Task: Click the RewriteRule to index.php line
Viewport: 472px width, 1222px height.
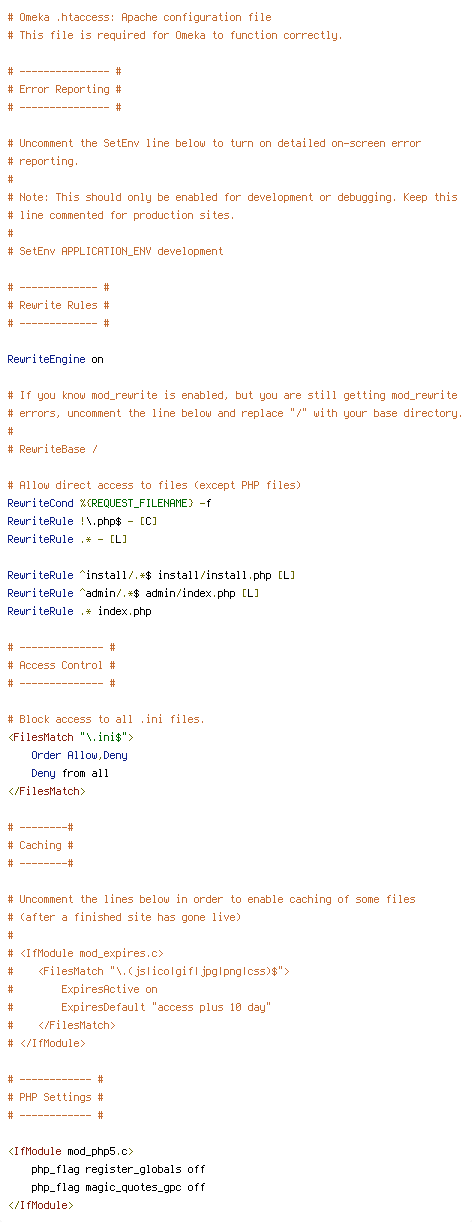Action: pos(79,611)
